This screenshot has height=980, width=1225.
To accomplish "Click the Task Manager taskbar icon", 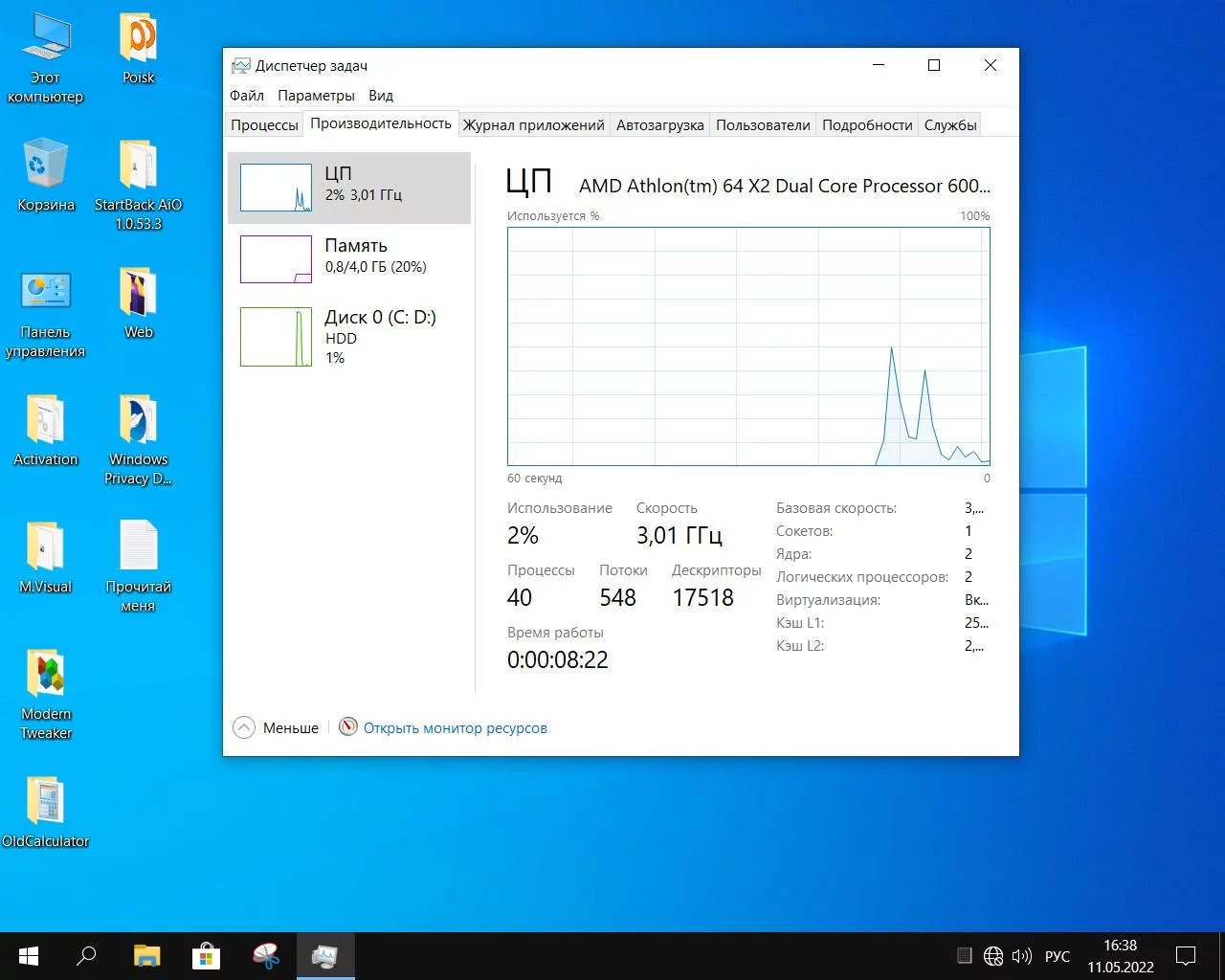I will tap(324, 956).
